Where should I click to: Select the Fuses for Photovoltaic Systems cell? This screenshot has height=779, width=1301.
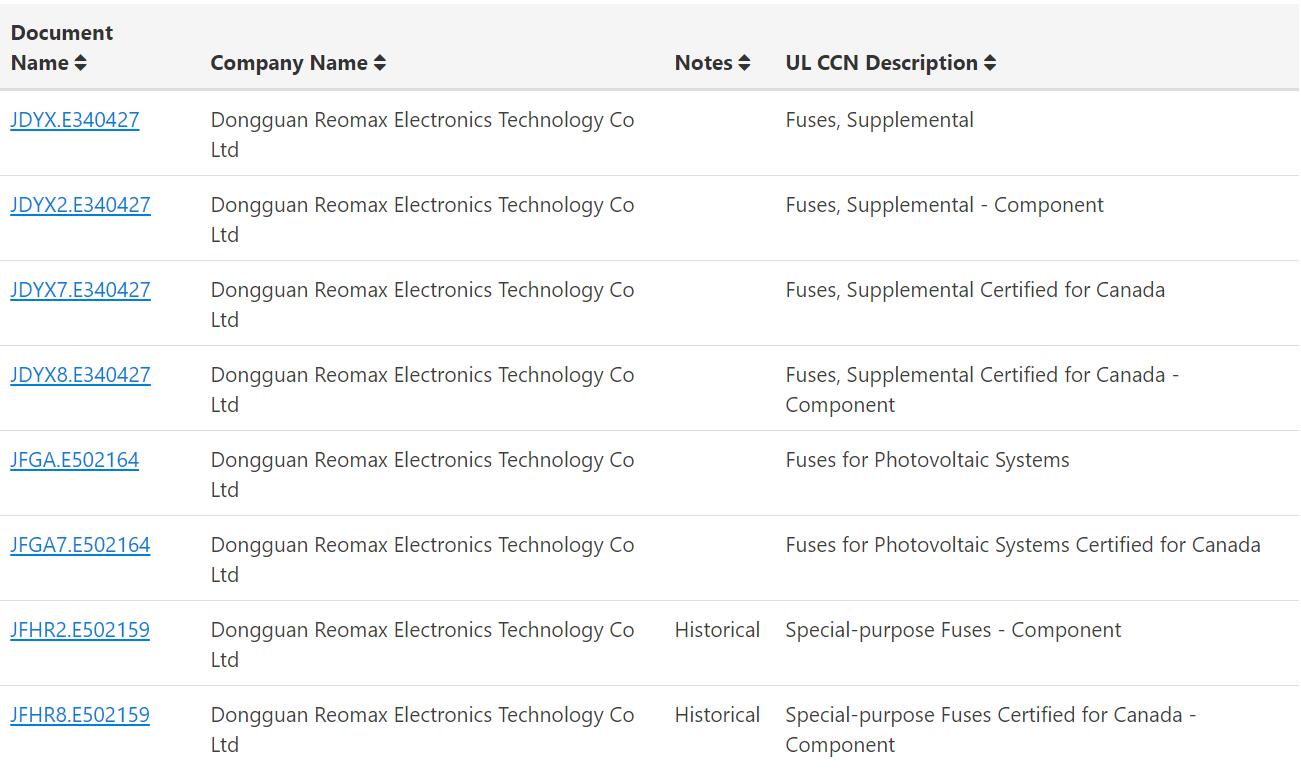[x=927, y=460]
